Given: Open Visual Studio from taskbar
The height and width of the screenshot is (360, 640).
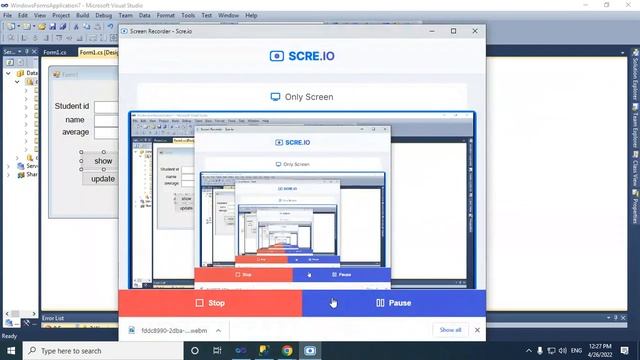Looking at the screenshot, I should pos(240,351).
